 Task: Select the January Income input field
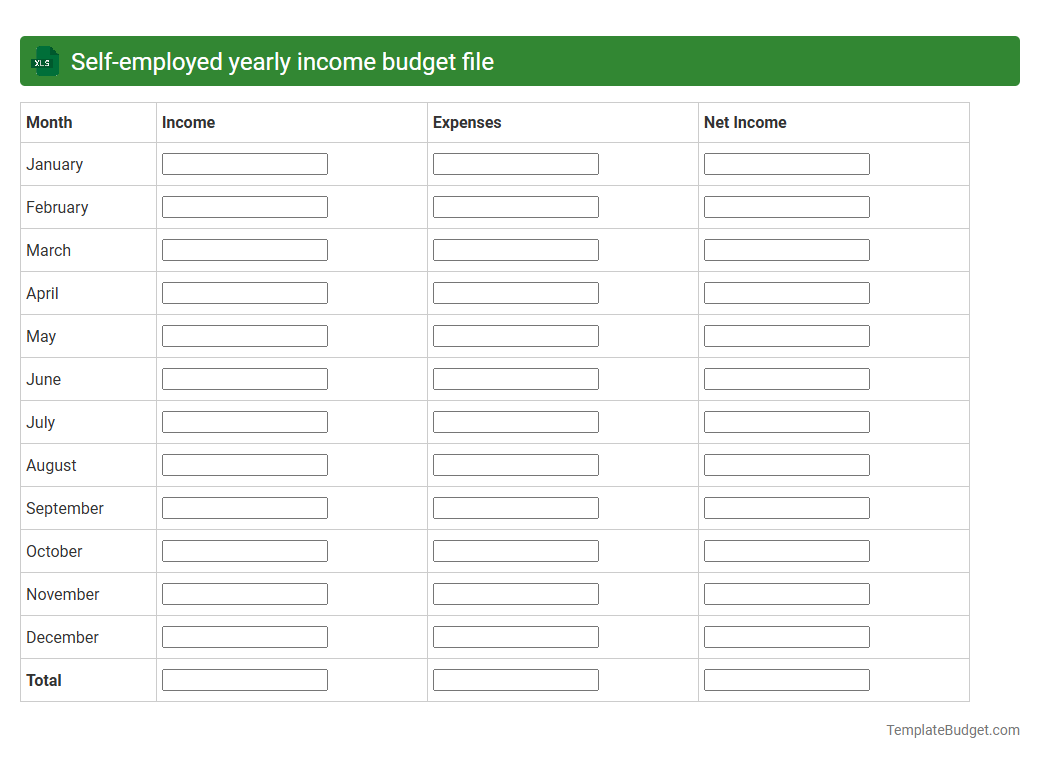(244, 163)
